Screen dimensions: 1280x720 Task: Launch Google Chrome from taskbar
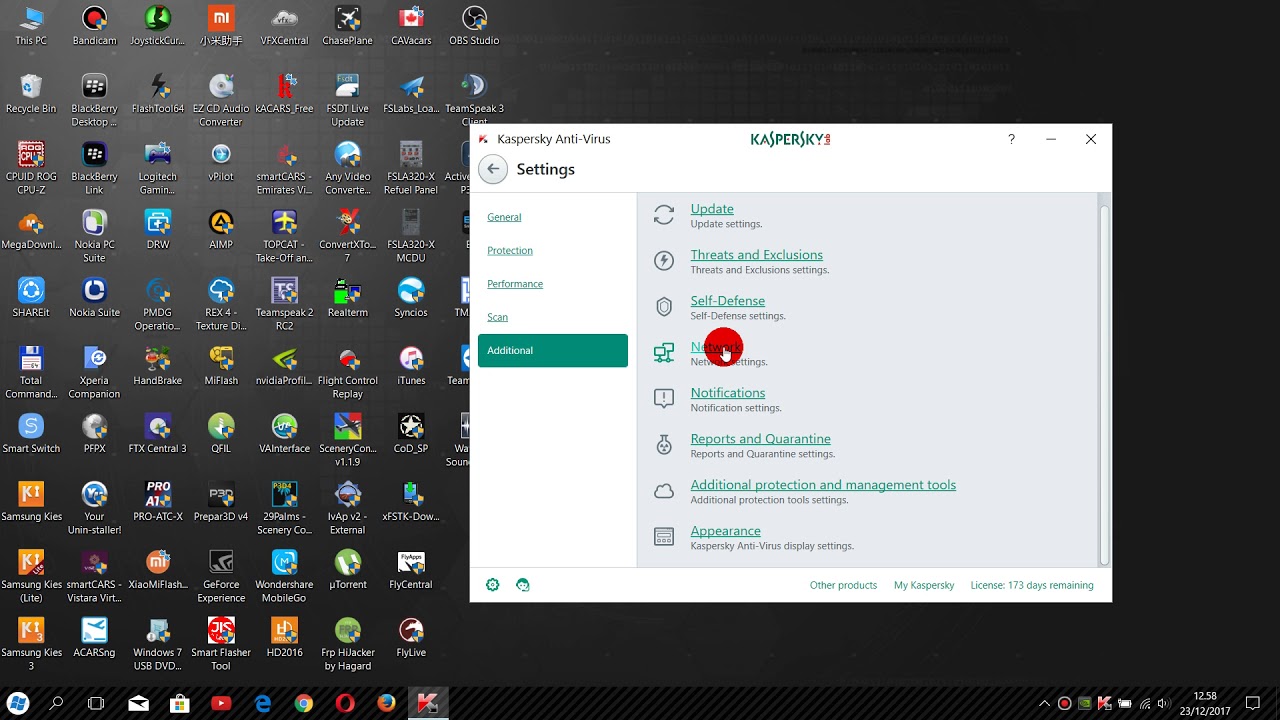point(303,704)
